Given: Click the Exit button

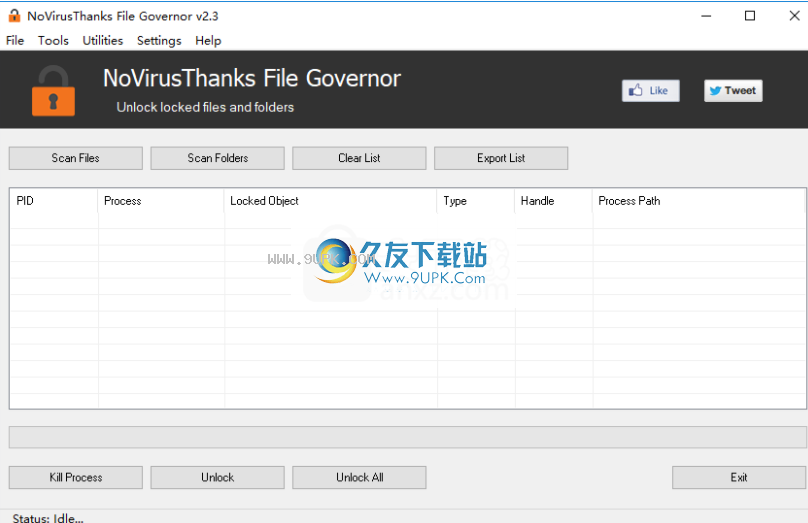Looking at the screenshot, I should 739,478.
